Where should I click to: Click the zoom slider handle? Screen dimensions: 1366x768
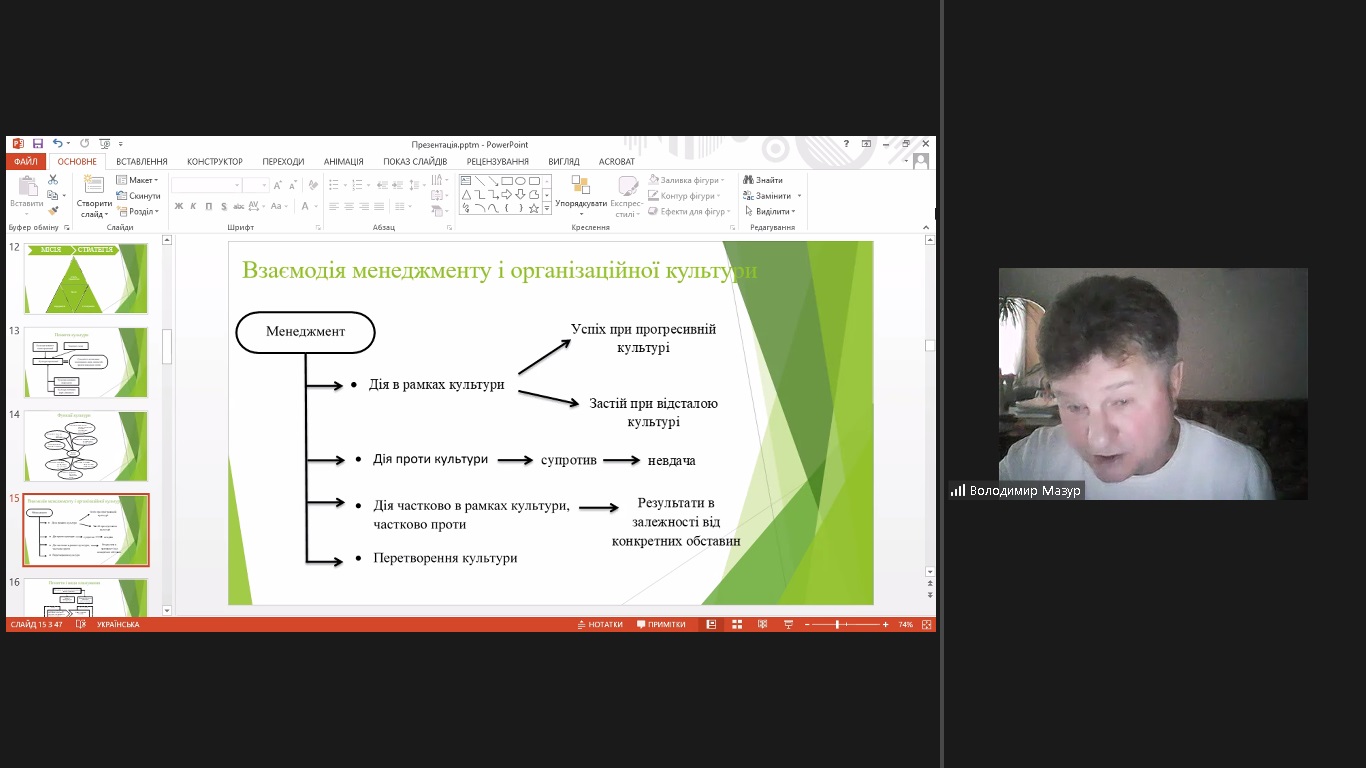[x=837, y=624]
